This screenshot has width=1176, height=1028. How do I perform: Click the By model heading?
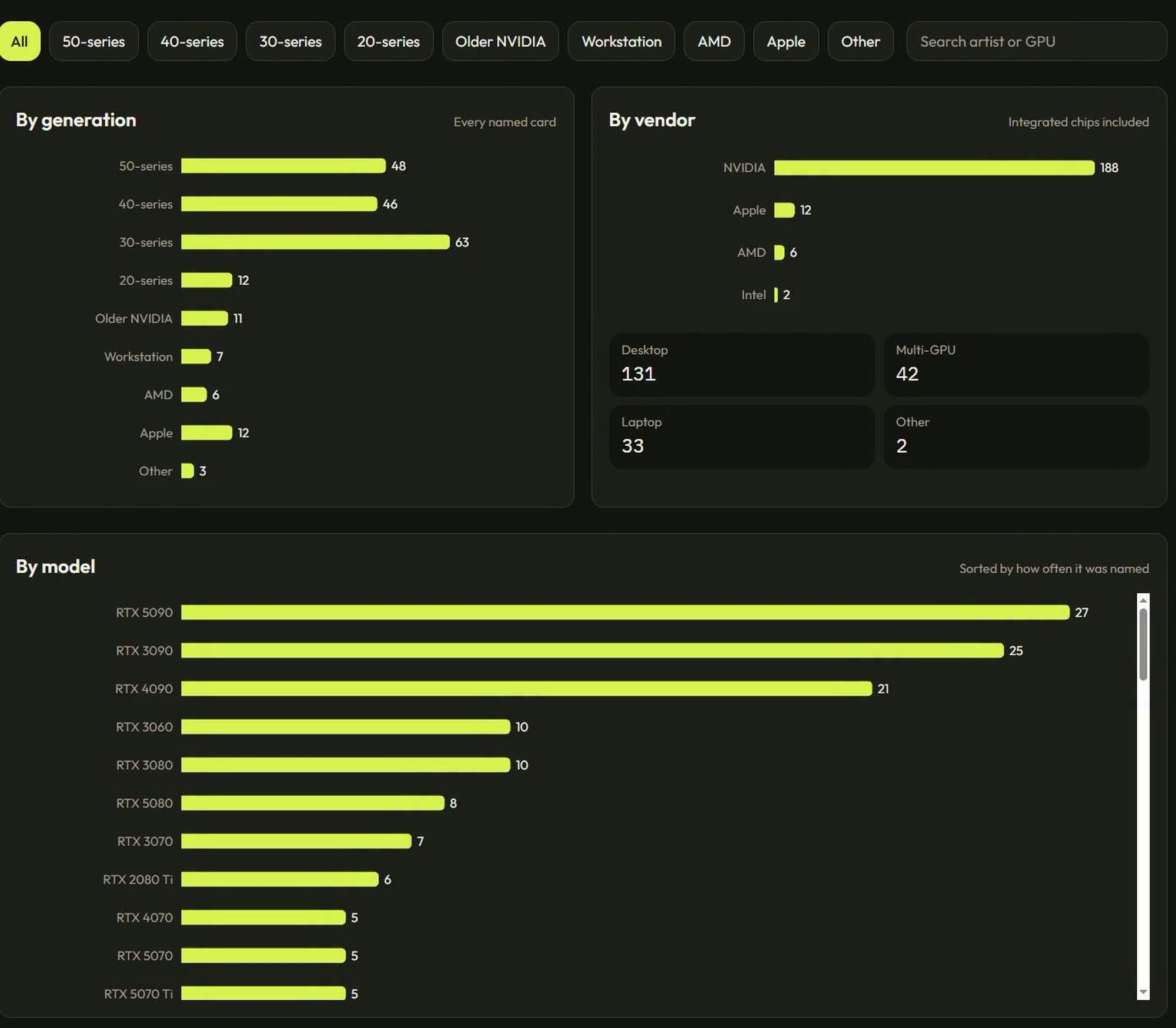(x=55, y=566)
